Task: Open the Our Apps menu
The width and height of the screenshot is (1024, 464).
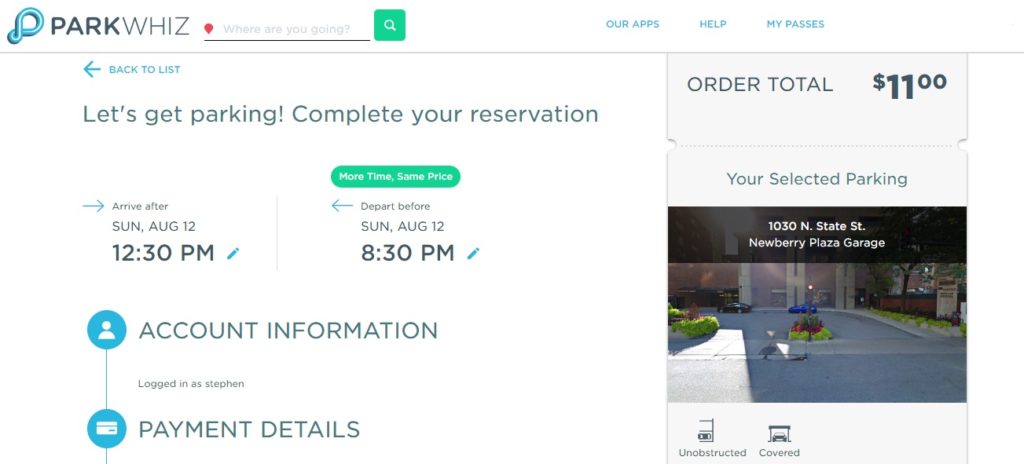Action: tap(632, 24)
